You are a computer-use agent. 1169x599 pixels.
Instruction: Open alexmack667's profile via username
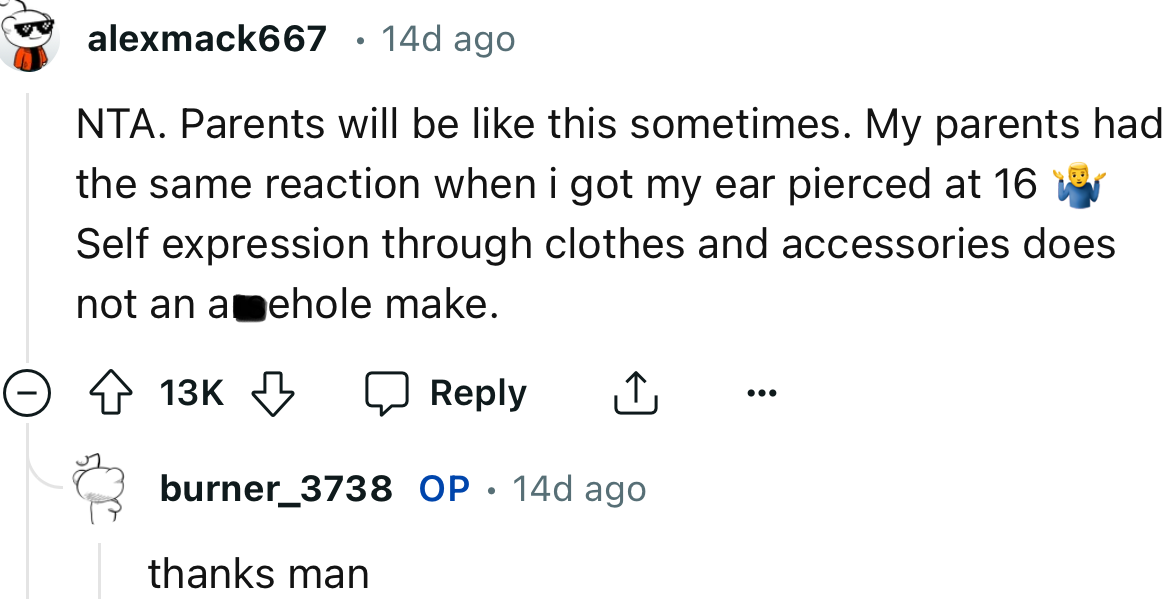pyautogui.click(x=207, y=38)
